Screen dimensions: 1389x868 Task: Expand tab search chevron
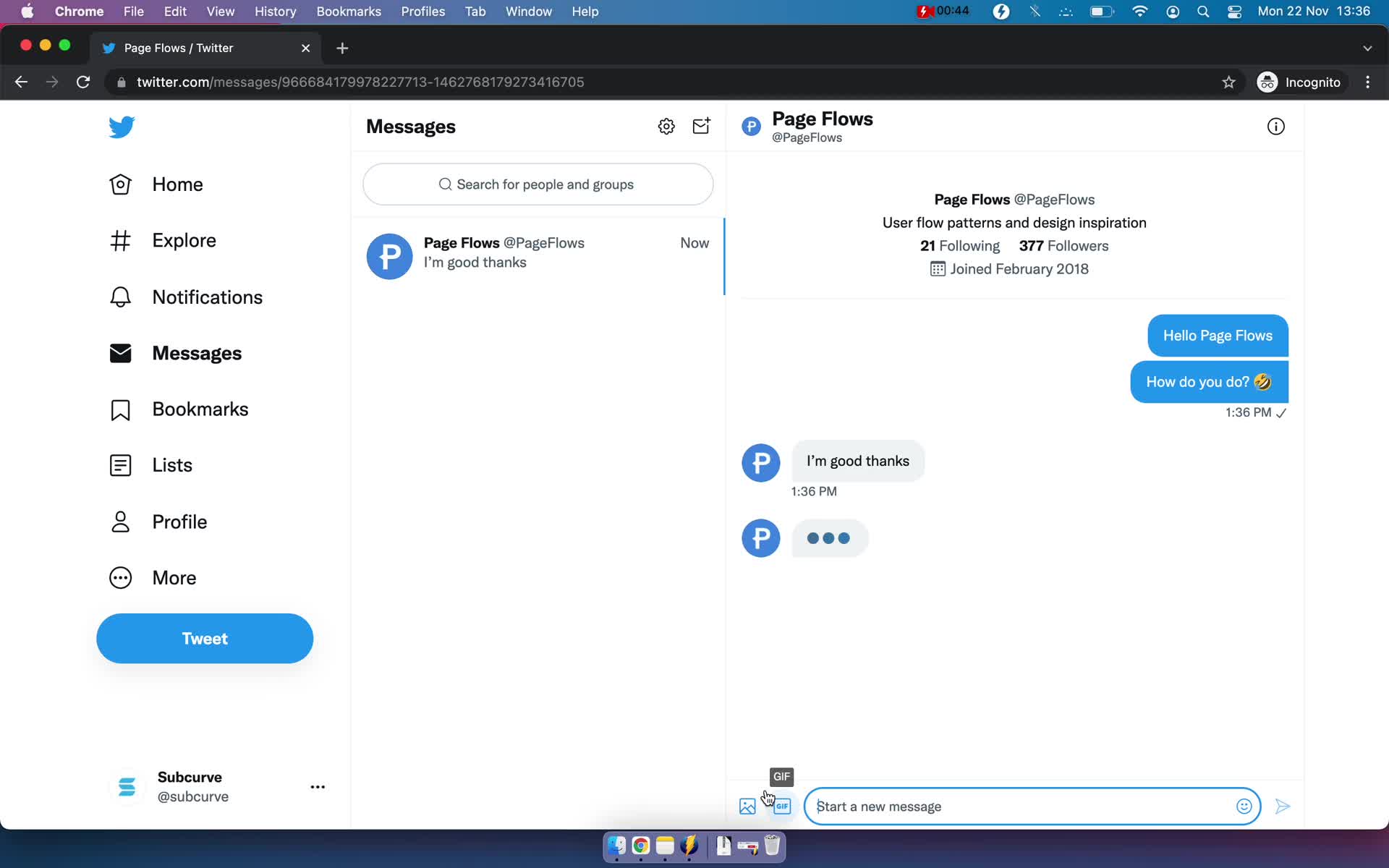(1367, 48)
